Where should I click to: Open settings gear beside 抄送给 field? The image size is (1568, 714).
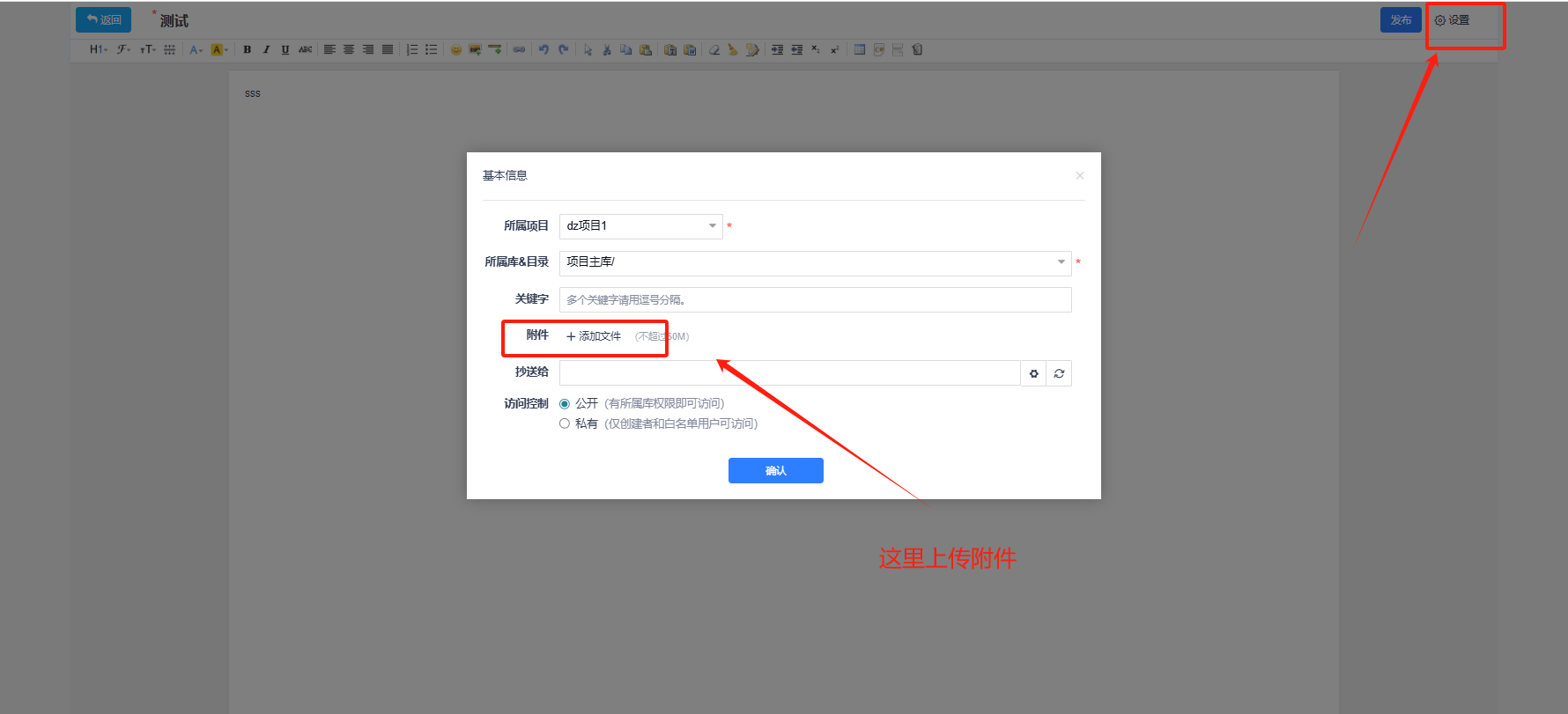[x=1034, y=373]
